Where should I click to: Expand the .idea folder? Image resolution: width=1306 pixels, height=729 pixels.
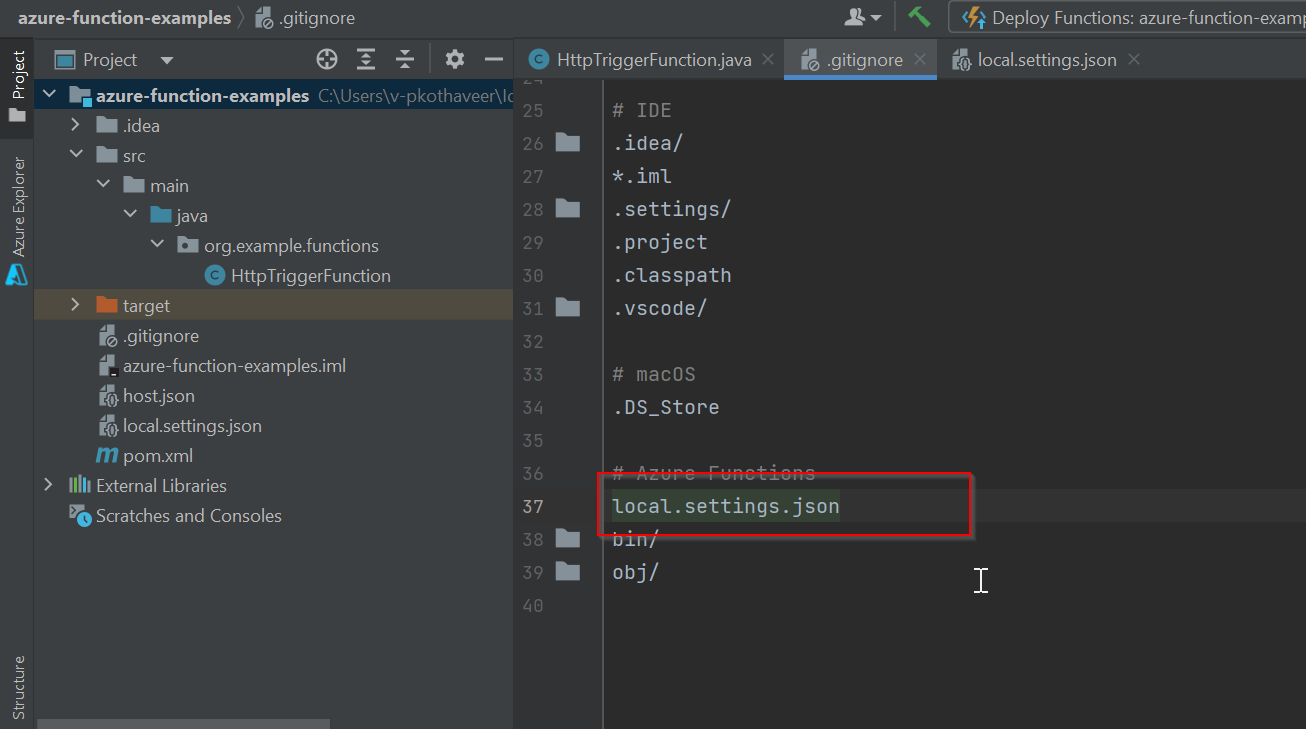click(76, 126)
